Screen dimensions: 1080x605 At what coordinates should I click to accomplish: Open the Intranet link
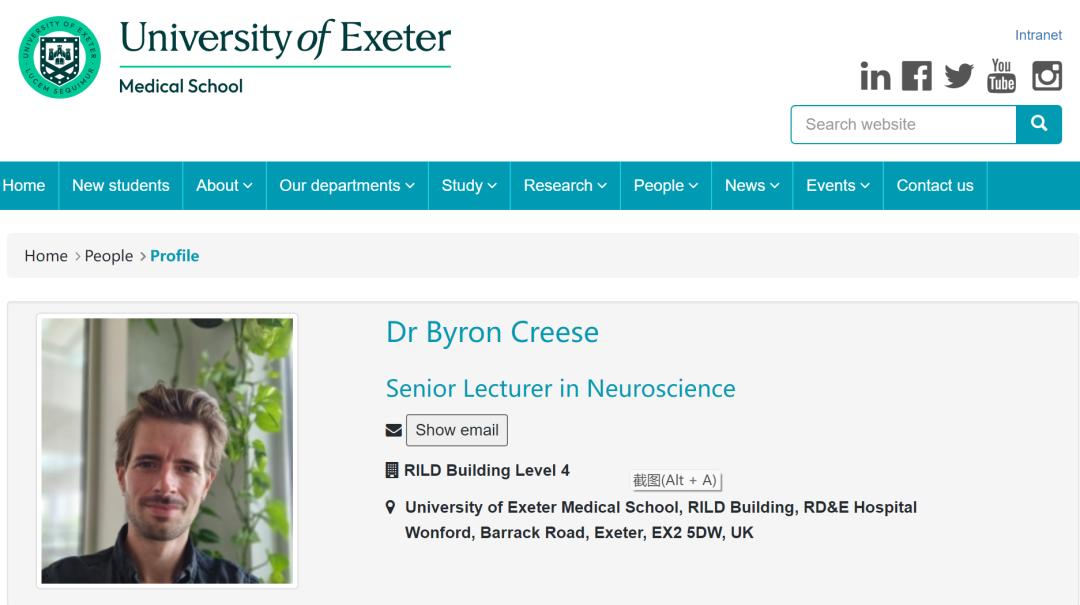(x=1038, y=35)
